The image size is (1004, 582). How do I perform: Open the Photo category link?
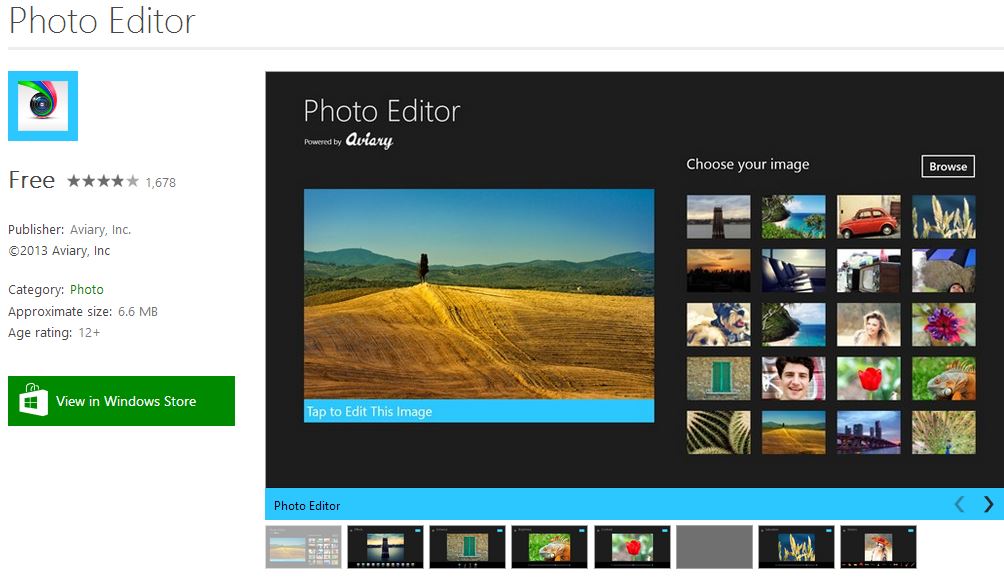tap(86, 289)
